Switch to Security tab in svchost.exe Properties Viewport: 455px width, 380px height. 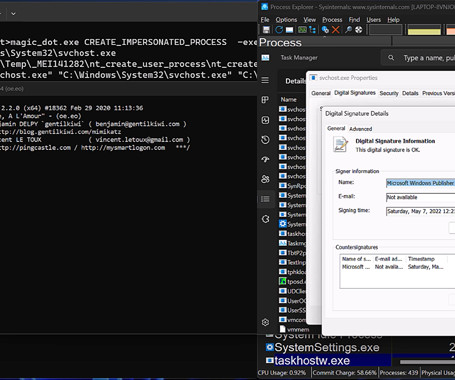(389, 93)
